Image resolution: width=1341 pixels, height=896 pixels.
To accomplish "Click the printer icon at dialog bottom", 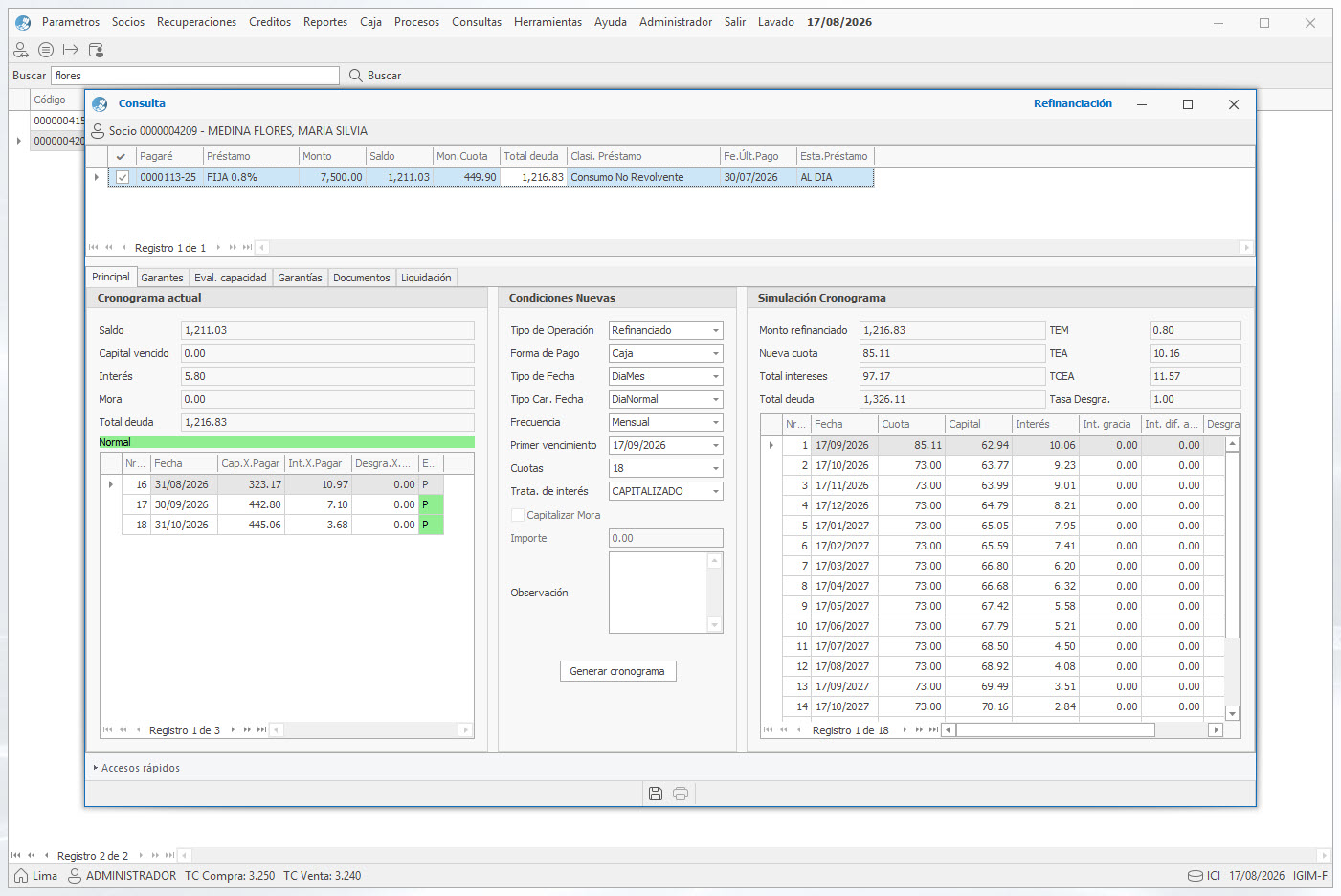I will pyautogui.click(x=681, y=794).
